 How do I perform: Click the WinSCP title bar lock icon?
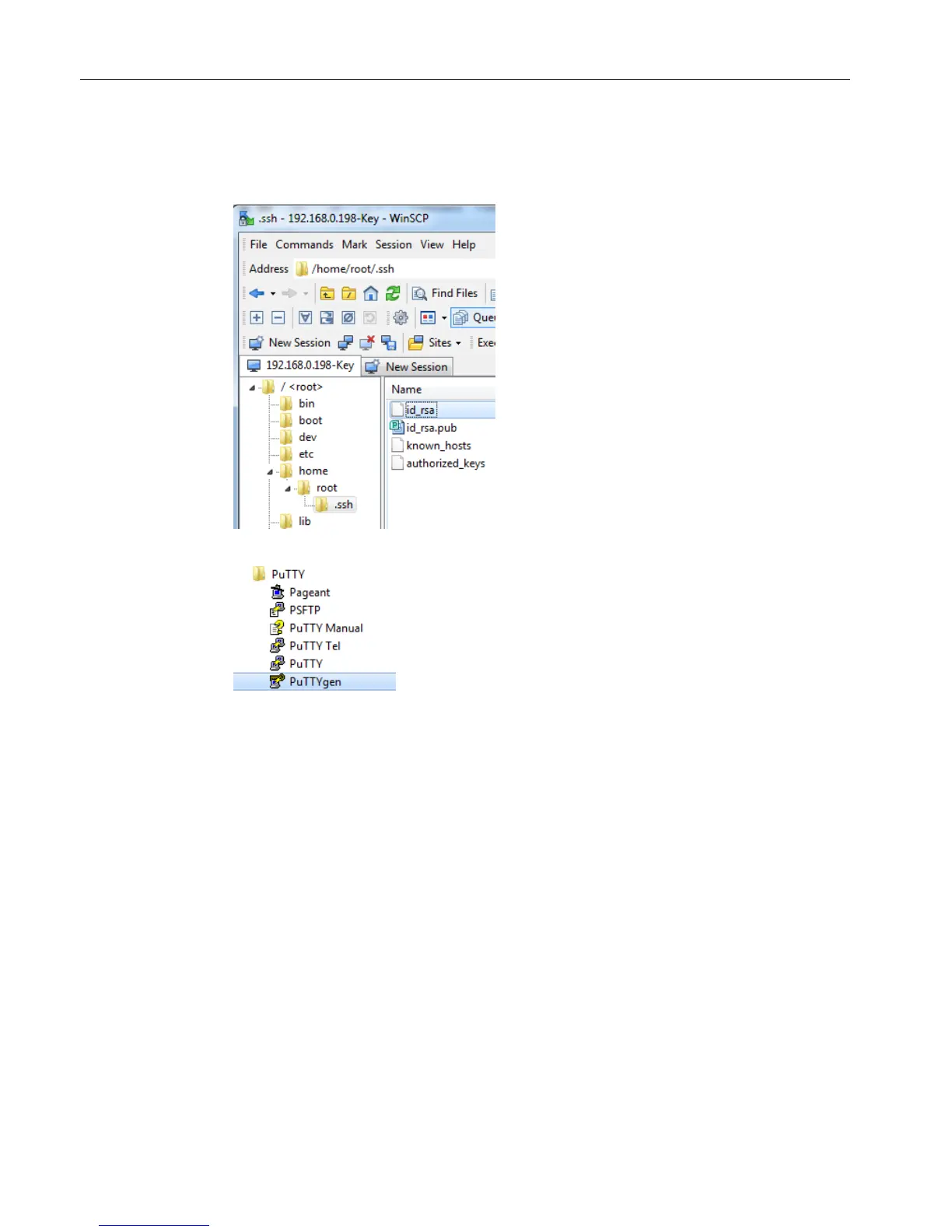(x=247, y=219)
